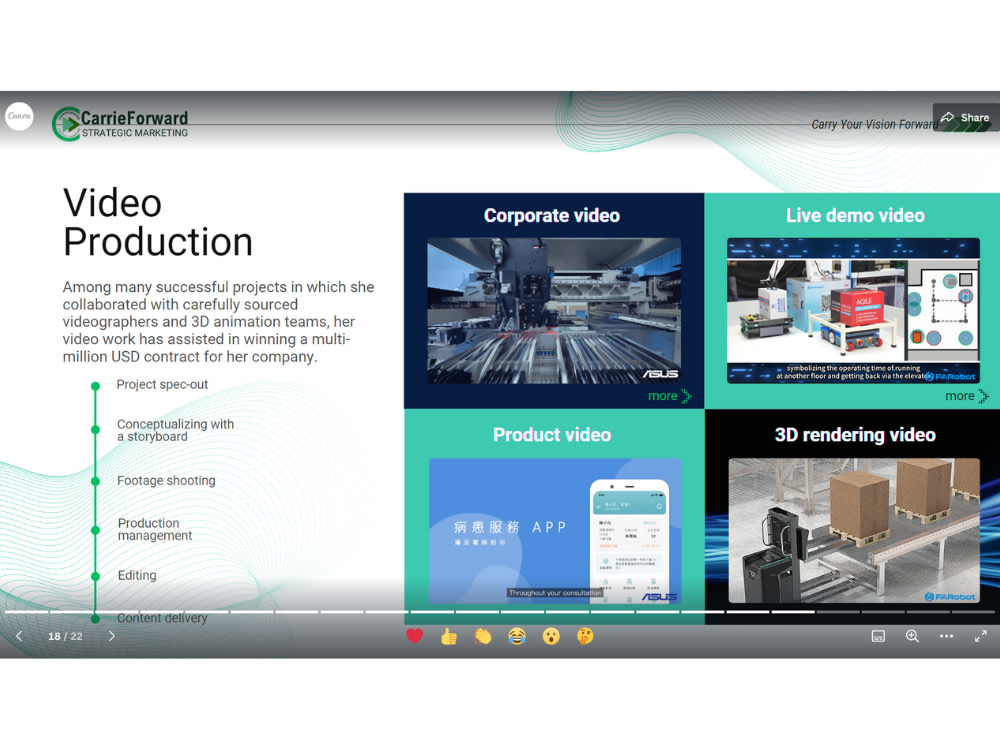
Task: Click the Canva logo badge
Action: 19,116
